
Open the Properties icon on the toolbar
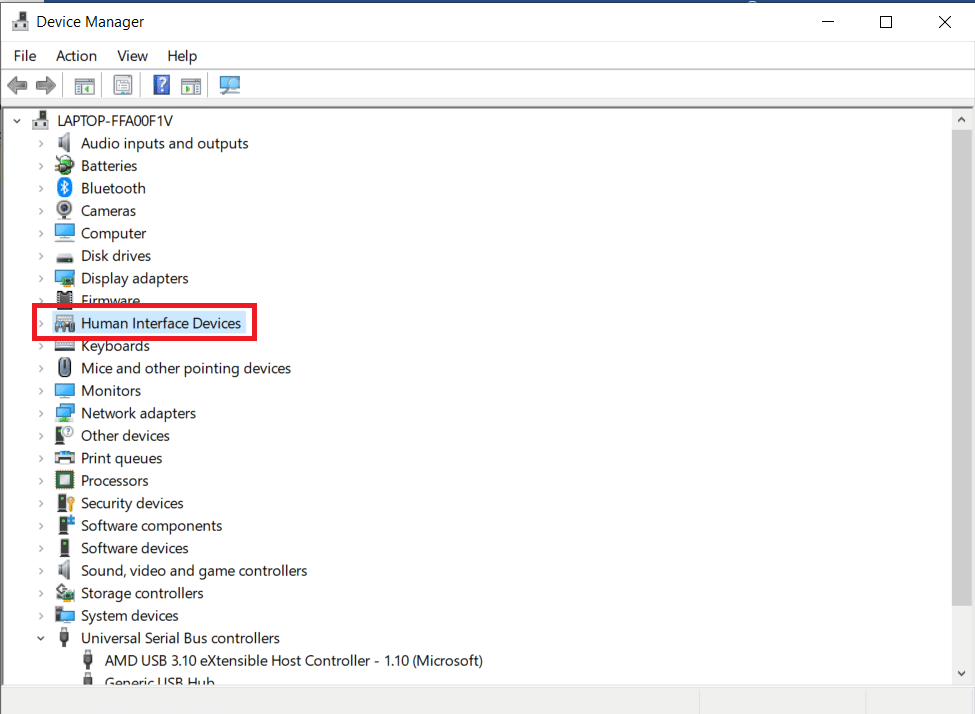click(x=122, y=85)
